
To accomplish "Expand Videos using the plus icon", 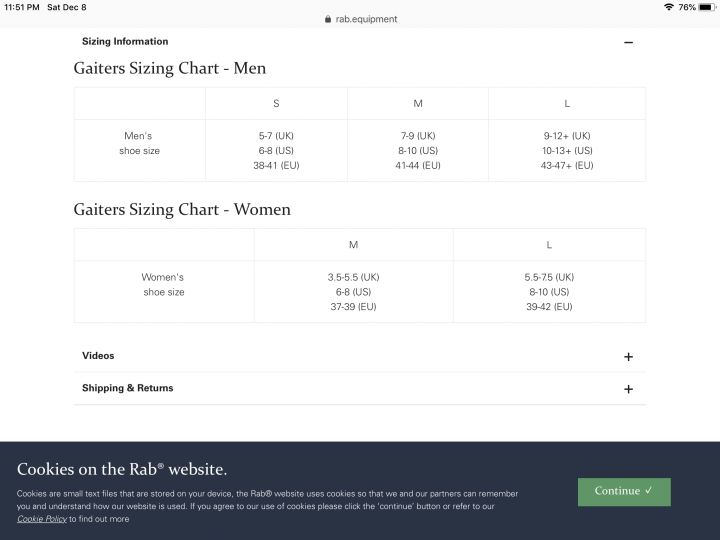I will coord(628,357).
